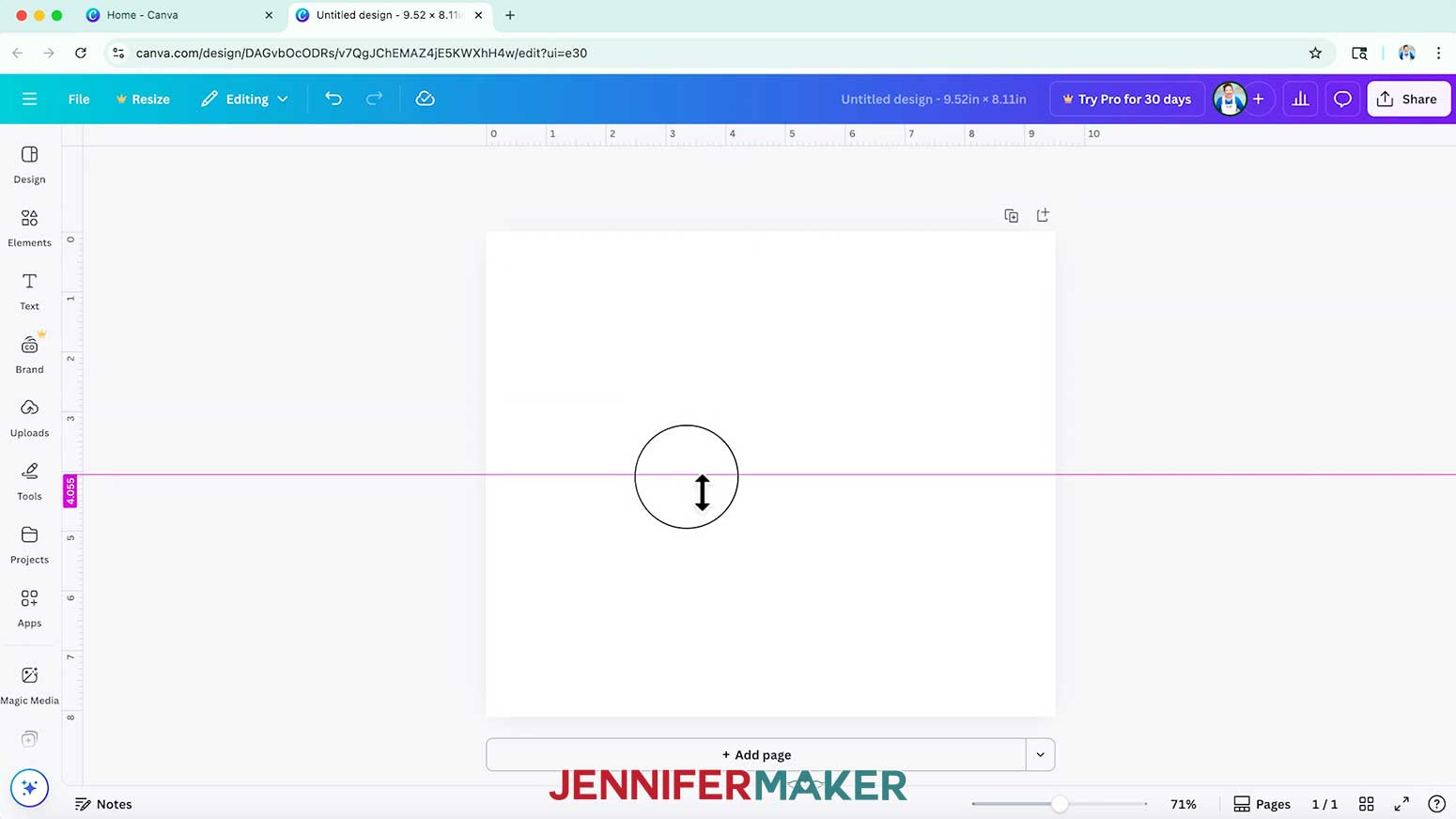1456x819 pixels.
Task: Open the Brand panel
Action: pyautogui.click(x=29, y=355)
